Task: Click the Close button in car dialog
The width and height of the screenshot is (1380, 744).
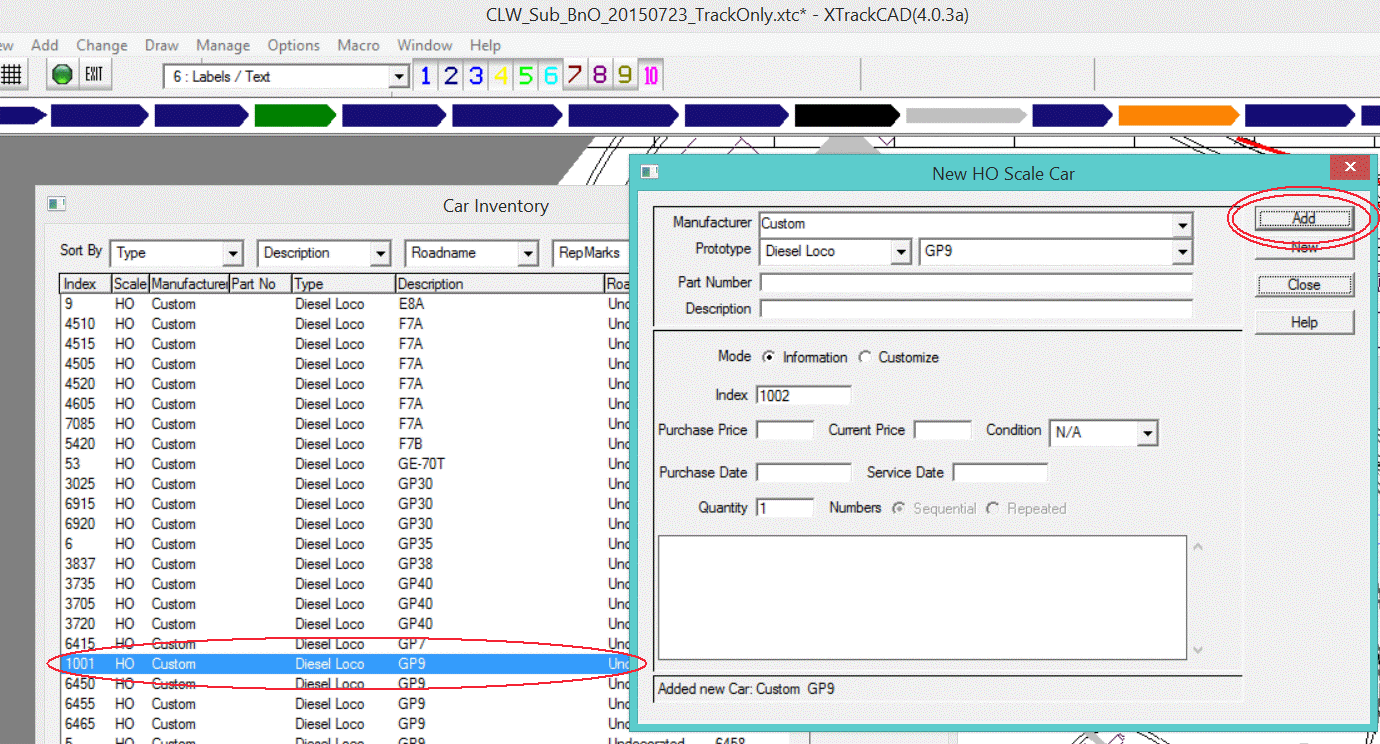Action: click(1304, 285)
